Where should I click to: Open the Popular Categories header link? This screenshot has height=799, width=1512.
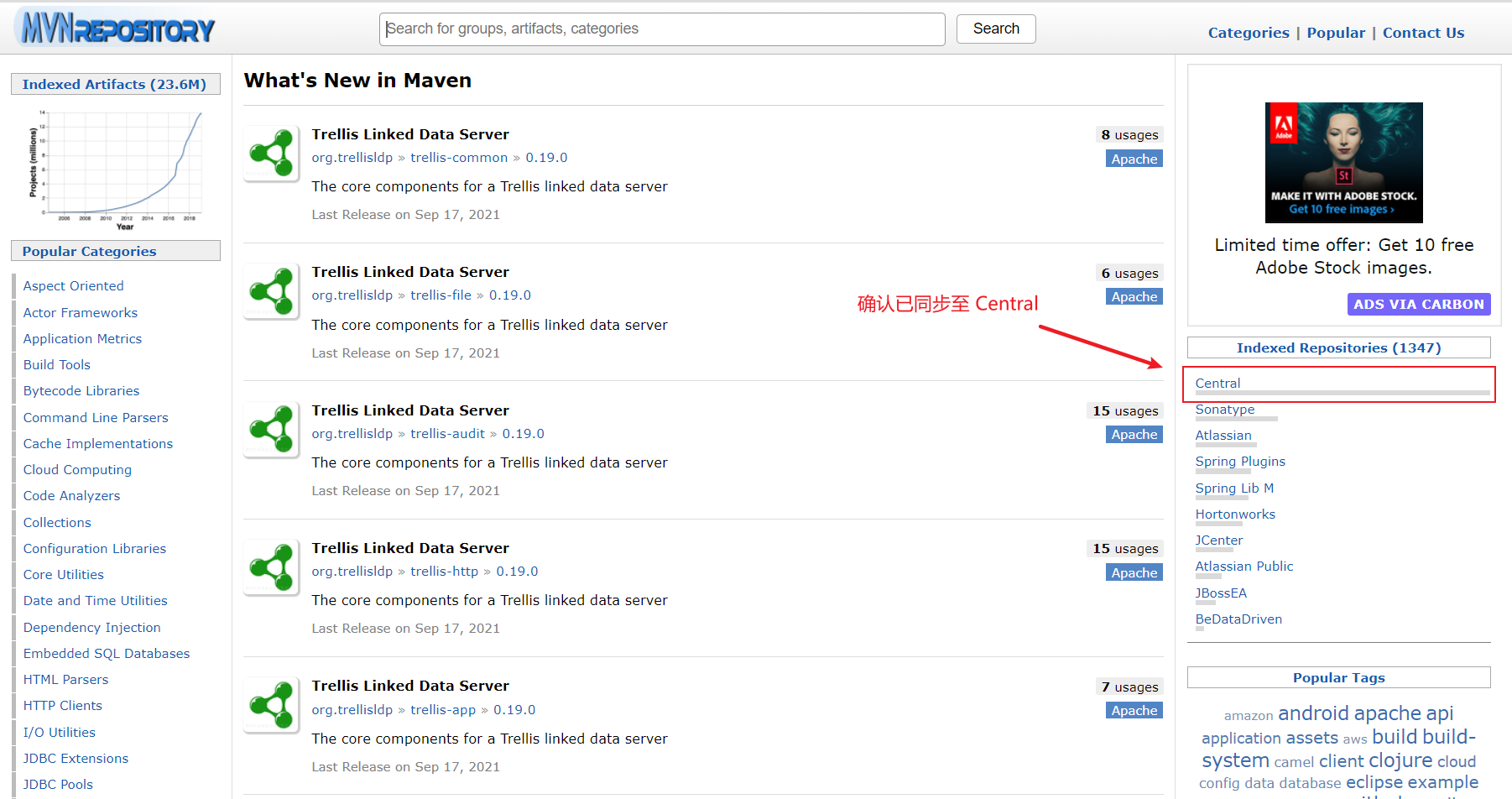pos(89,251)
